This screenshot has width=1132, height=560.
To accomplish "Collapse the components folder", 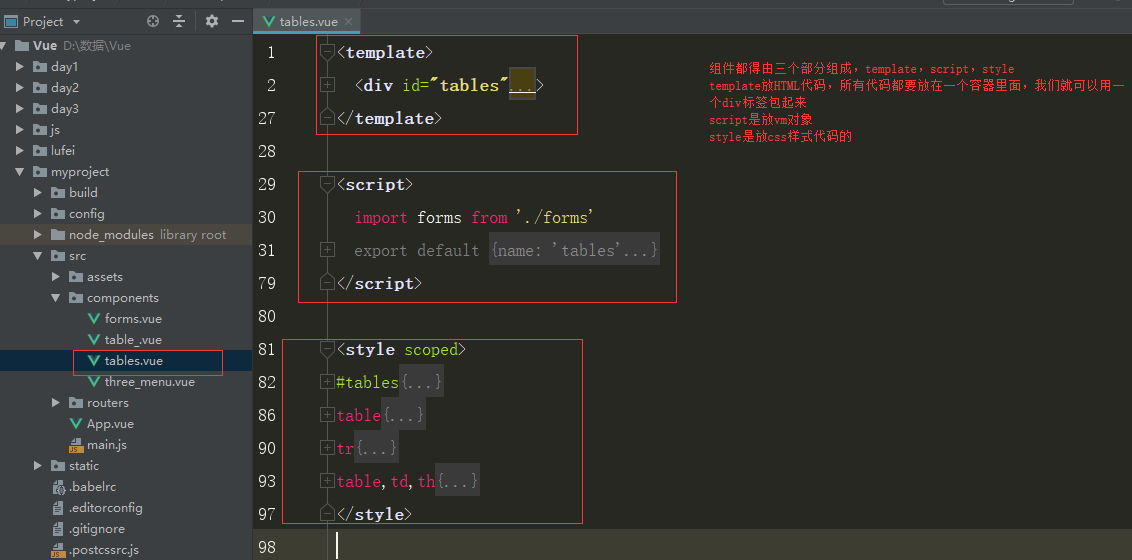I will click(x=56, y=297).
